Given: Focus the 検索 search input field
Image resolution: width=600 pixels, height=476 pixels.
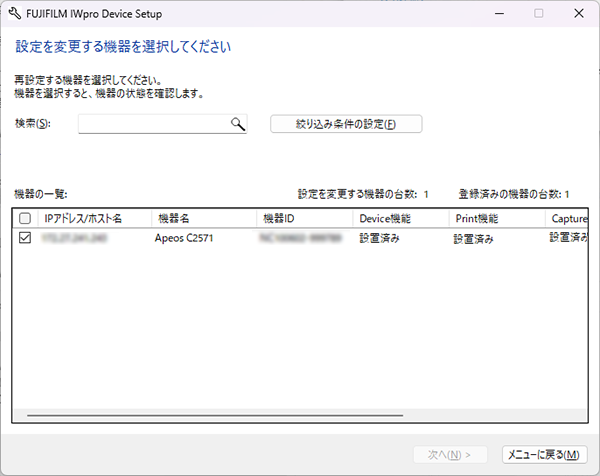Looking at the screenshot, I should tap(162, 124).
